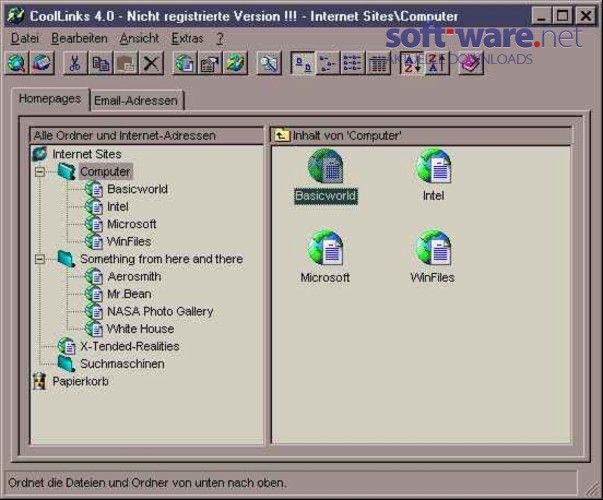The width and height of the screenshot is (603, 500).
Task: Click the globe with lightning bolt toolbar icon
Action: (235, 63)
